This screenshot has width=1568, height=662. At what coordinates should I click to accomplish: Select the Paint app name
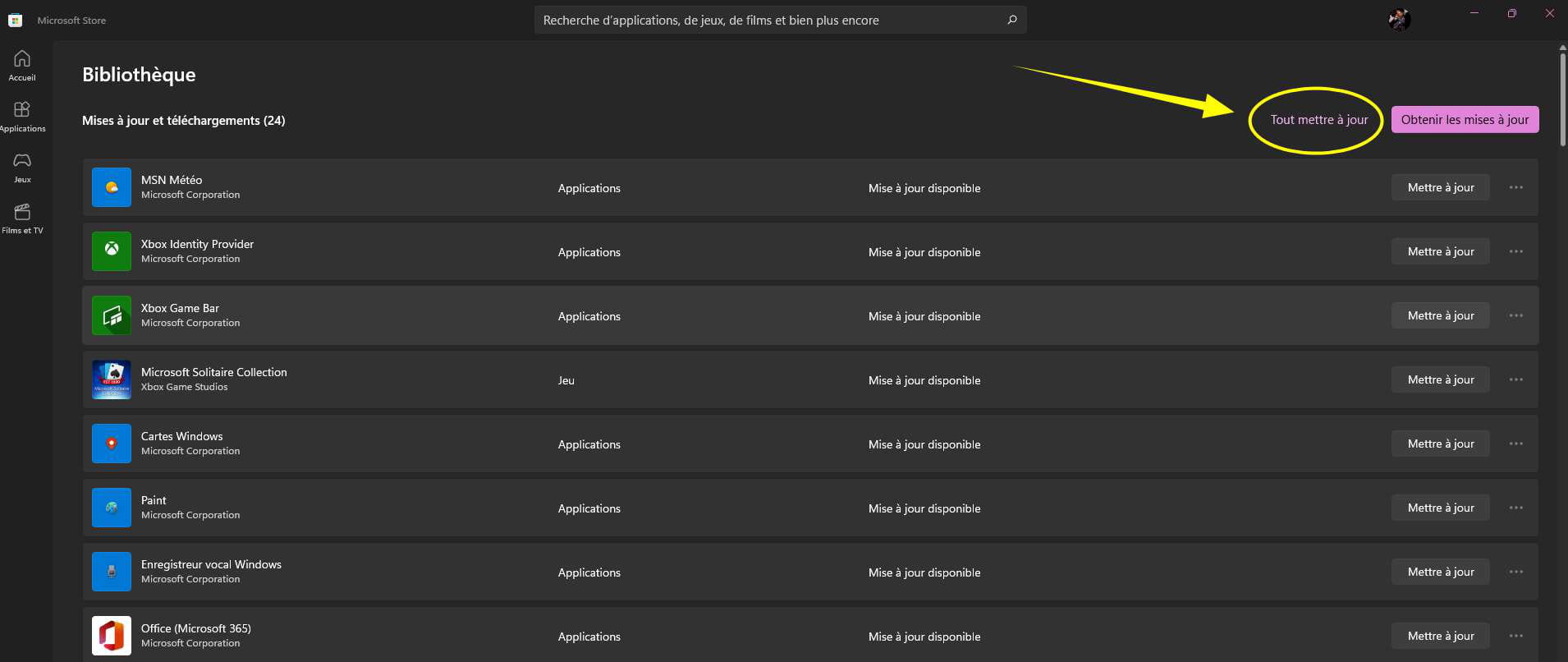(x=154, y=500)
